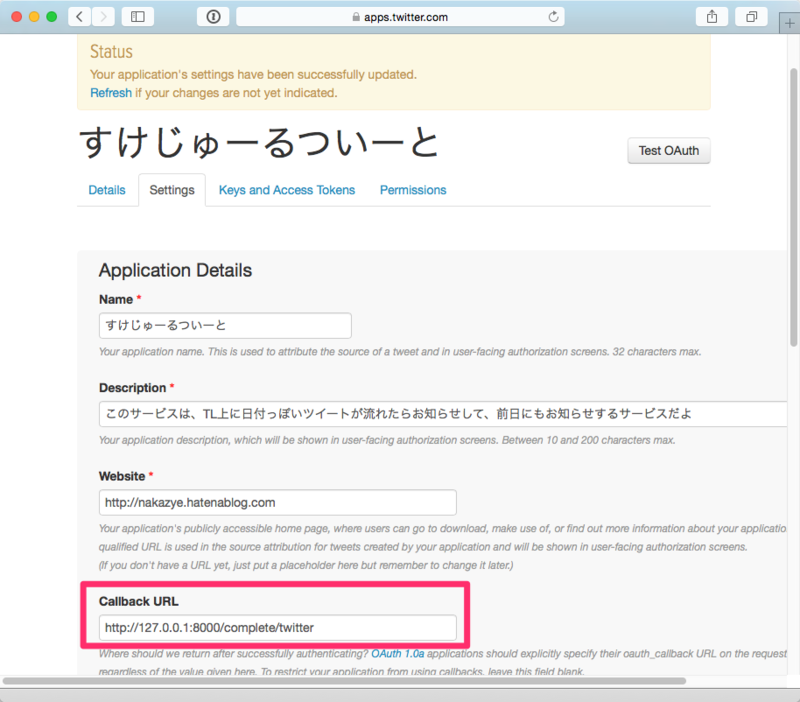Click the Test OAuth button
This screenshot has width=800, height=702.
point(669,151)
